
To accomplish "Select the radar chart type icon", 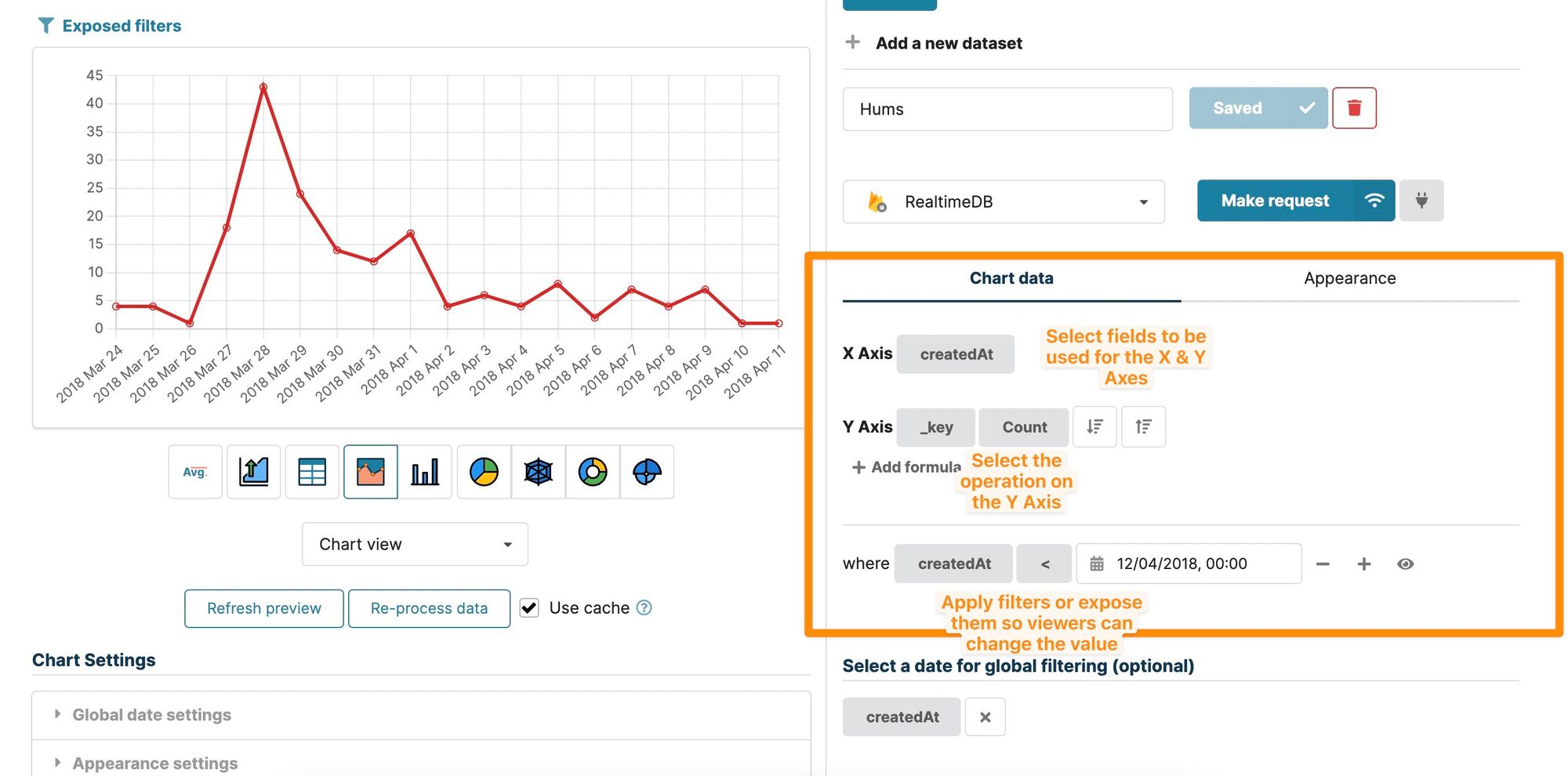I will (538, 472).
